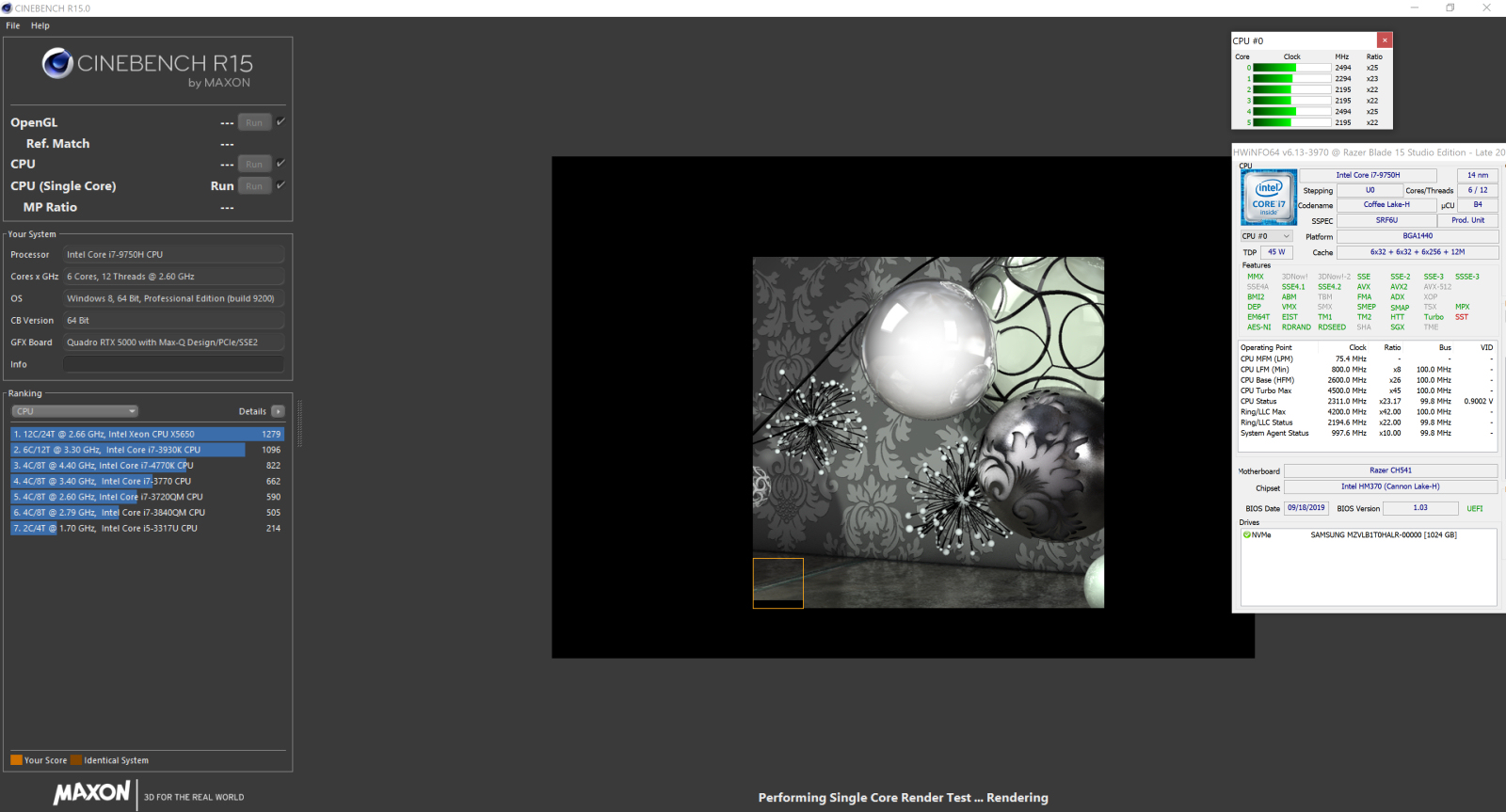The height and width of the screenshot is (812, 1506).
Task: Click the Intel HM370 chipset field
Action: pos(1390,486)
